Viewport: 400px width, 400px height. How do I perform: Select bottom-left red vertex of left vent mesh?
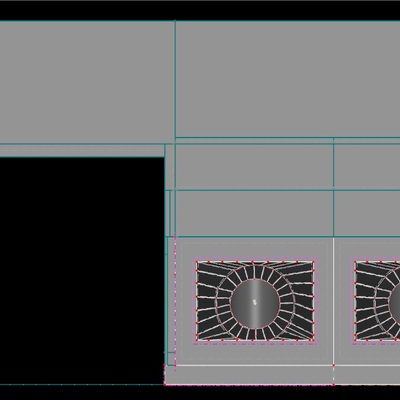[x=197, y=340]
